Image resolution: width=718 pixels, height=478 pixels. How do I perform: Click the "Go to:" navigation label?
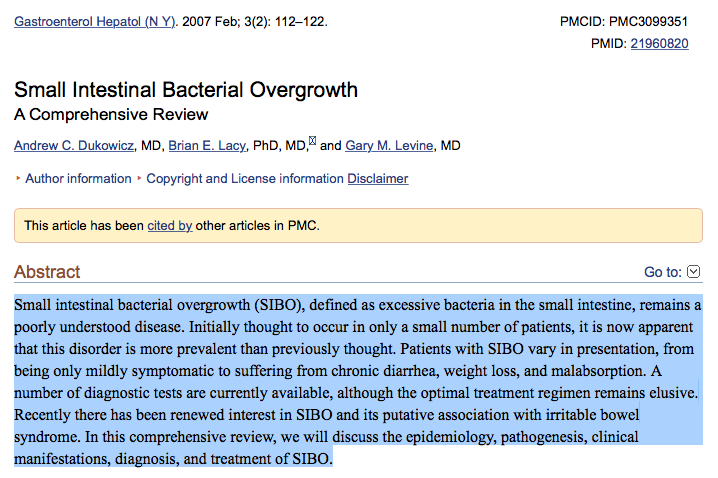(x=663, y=272)
